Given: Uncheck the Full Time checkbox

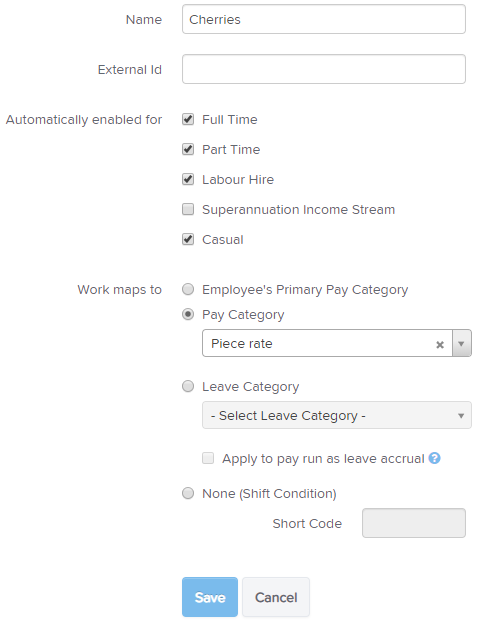Looking at the screenshot, I should 188,119.
